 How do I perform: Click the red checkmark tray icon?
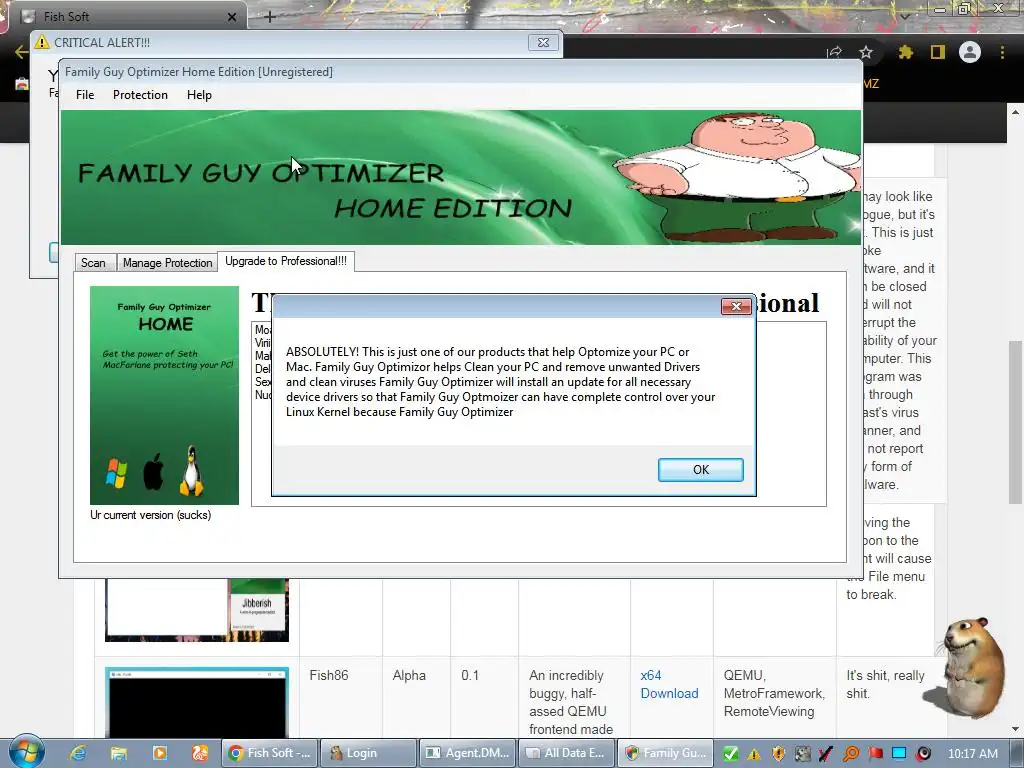coord(825,754)
